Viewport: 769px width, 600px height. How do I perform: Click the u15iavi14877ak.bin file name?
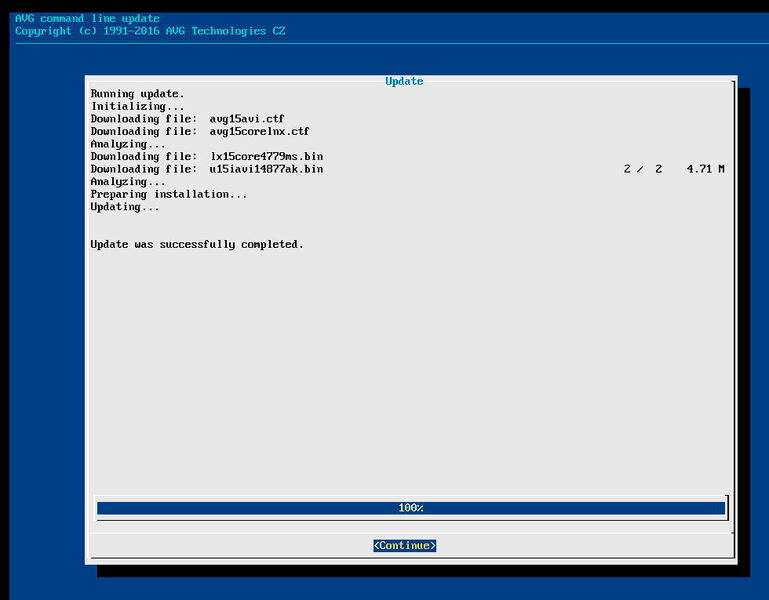tap(266, 169)
